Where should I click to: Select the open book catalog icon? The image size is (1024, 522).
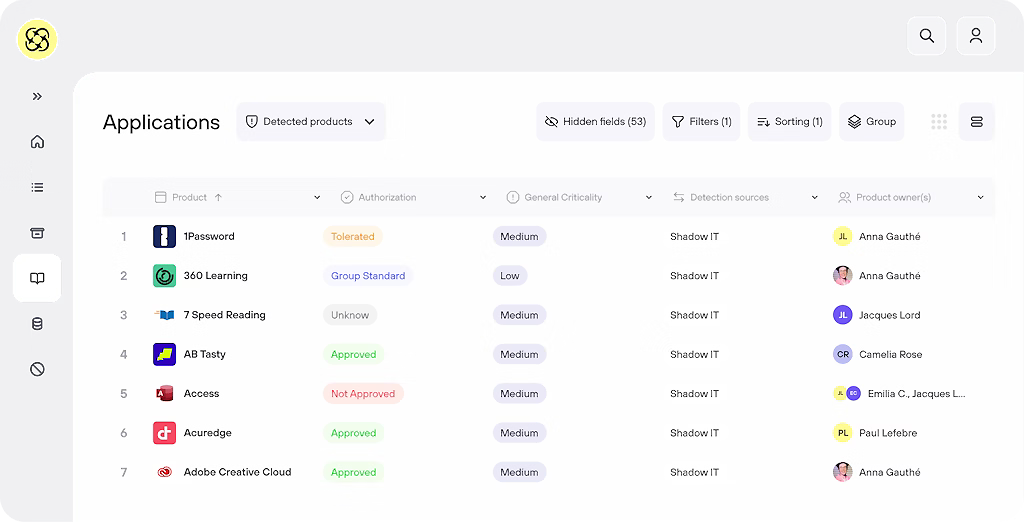(x=37, y=278)
